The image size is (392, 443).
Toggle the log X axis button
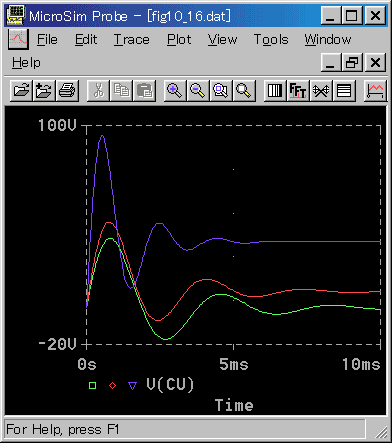[x=275, y=90]
